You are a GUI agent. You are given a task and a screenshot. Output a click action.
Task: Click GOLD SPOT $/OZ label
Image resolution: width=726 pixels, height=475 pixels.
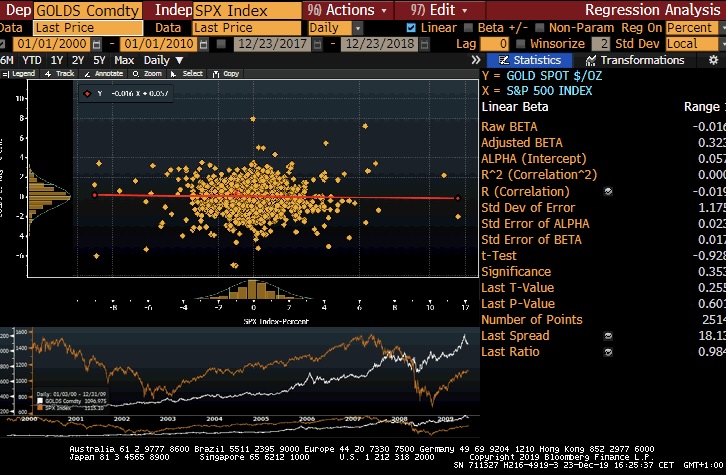pos(554,76)
